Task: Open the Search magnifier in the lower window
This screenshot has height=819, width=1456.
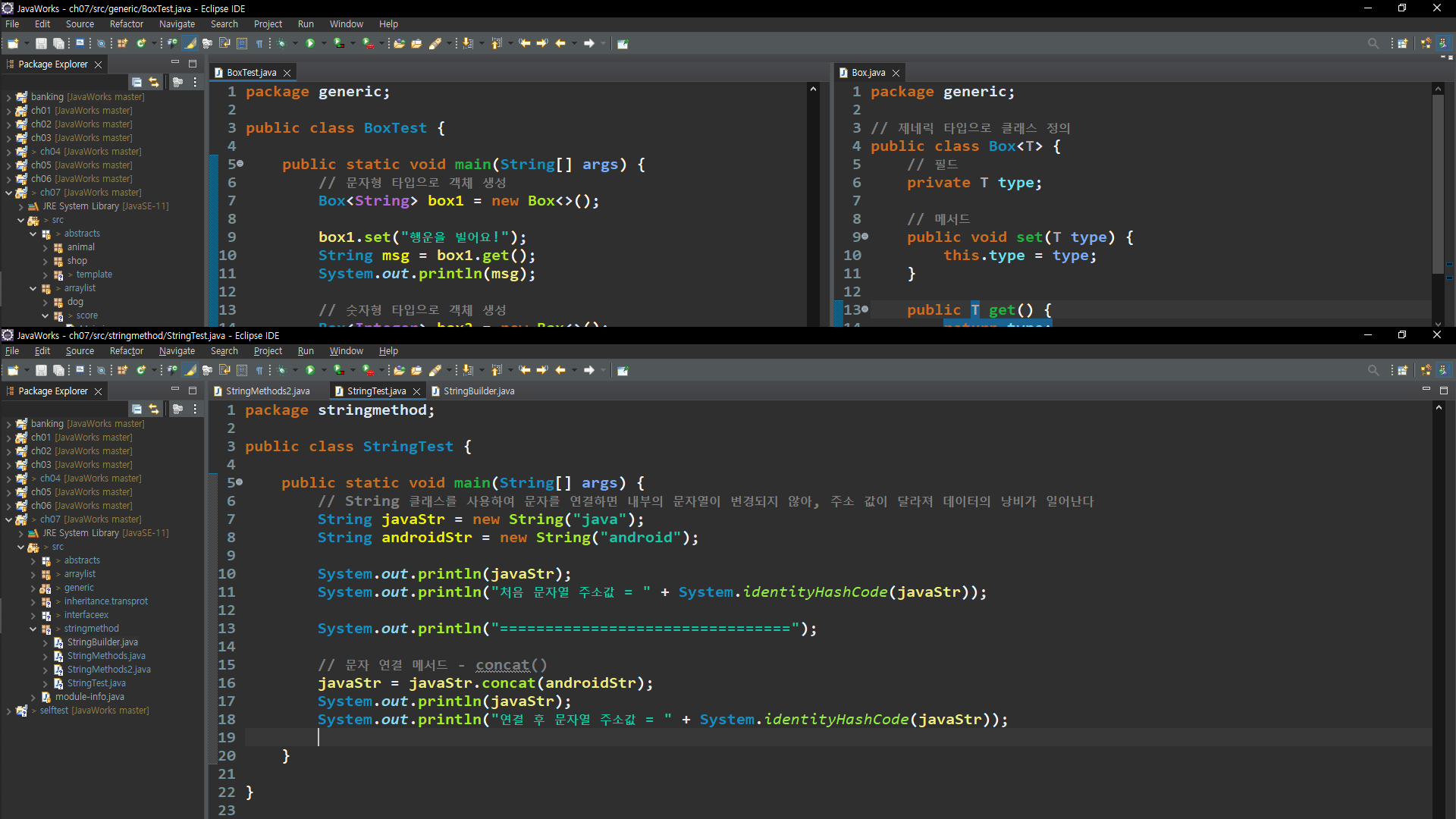Action: click(1373, 370)
